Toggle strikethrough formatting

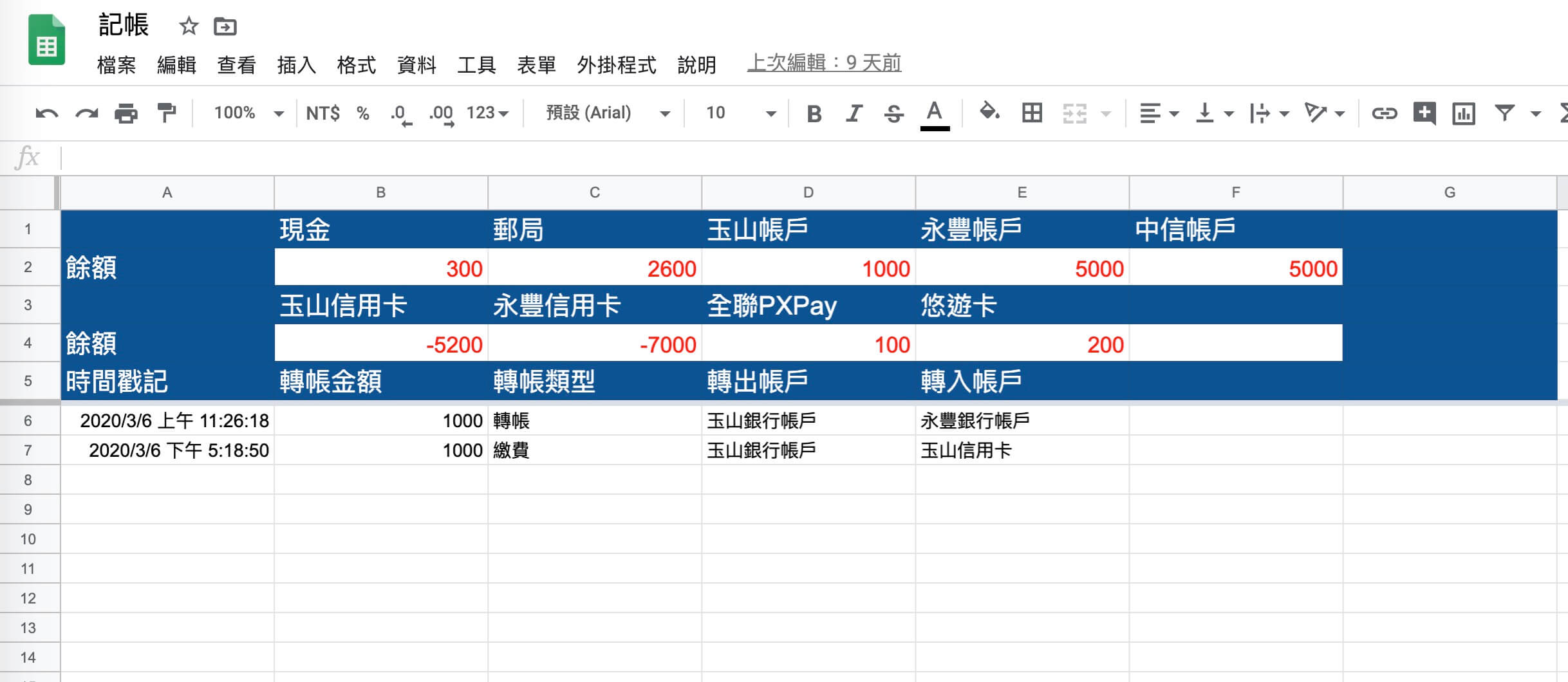pos(893,114)
